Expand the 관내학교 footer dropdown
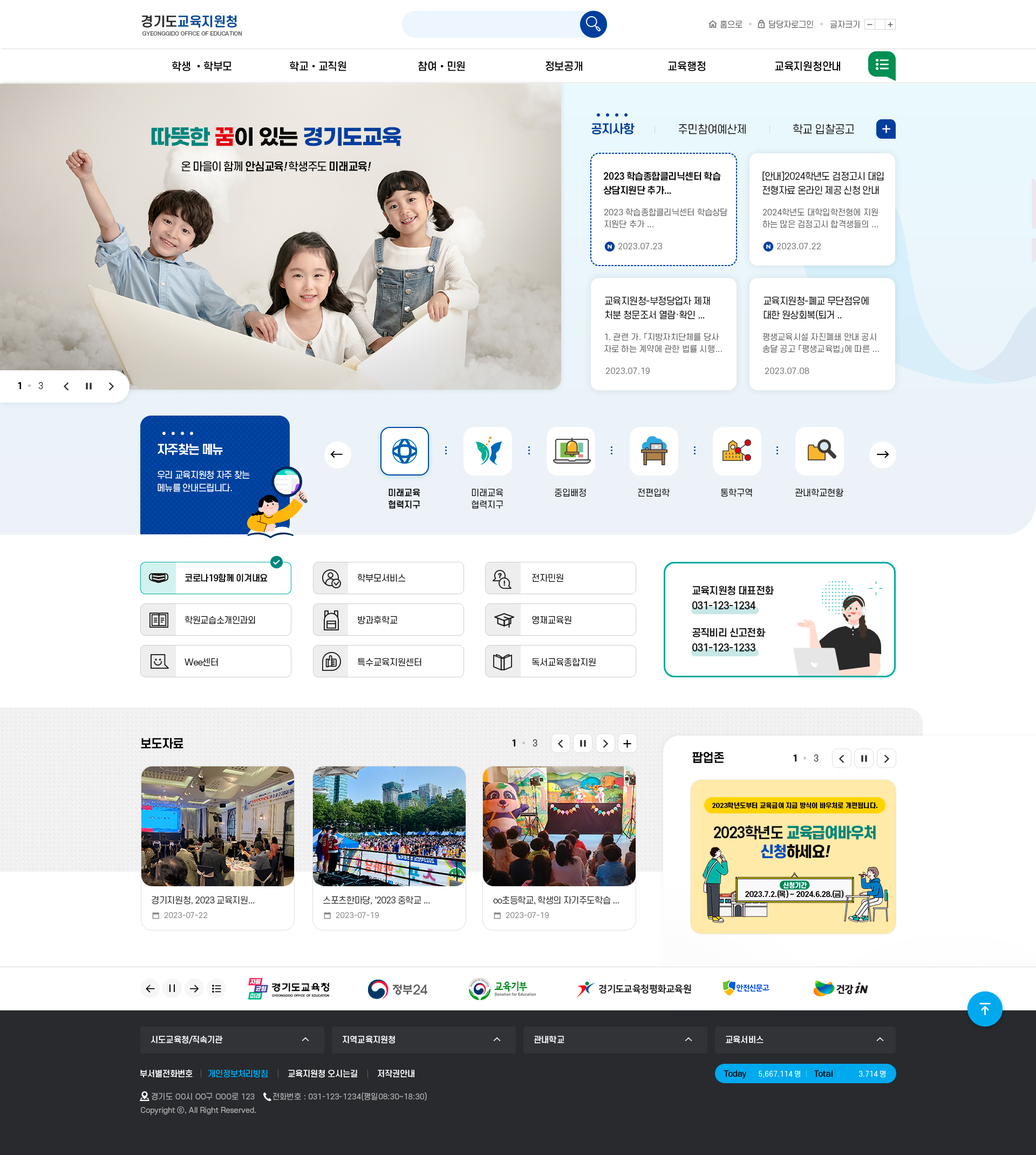The width and height of the screenshot is (1036, 1155). click(x=615, y=1039)
